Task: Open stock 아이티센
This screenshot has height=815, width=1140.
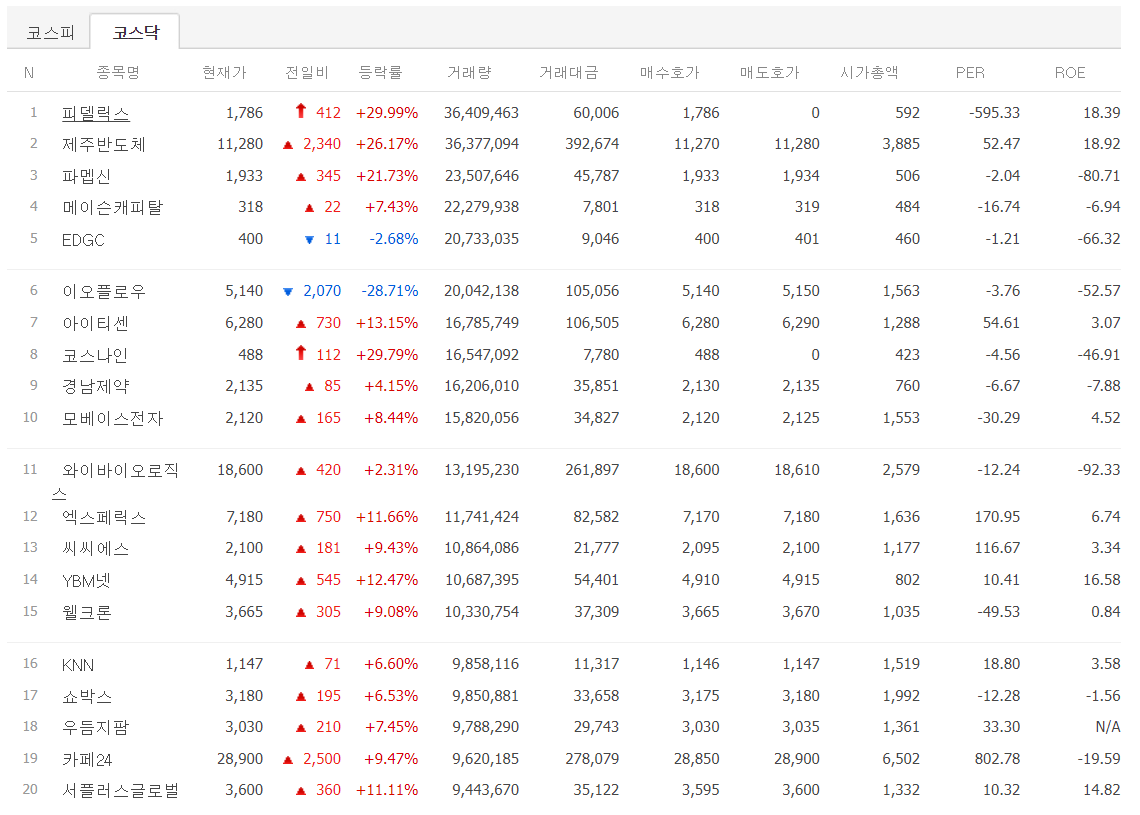Action: pos(96,323)
